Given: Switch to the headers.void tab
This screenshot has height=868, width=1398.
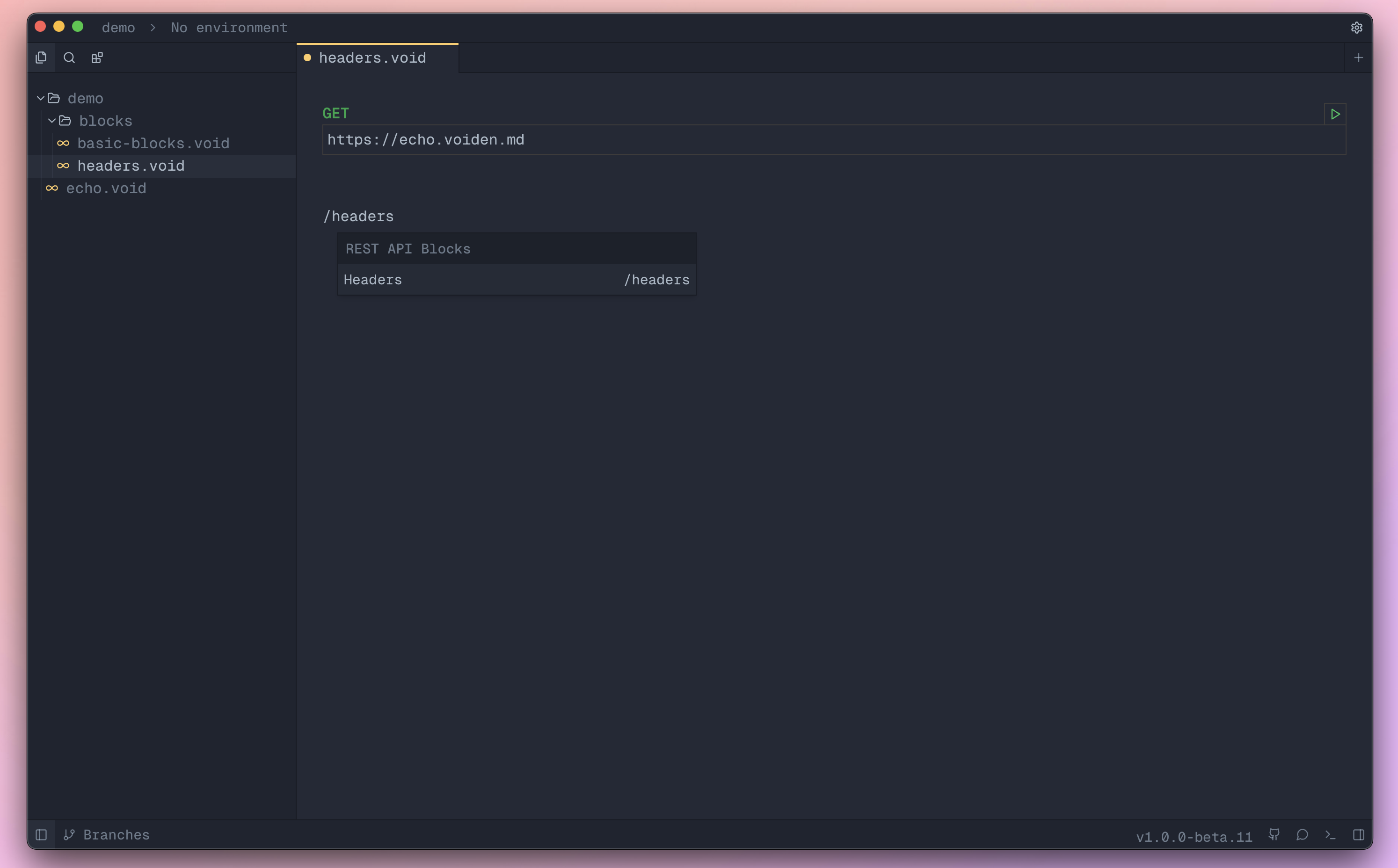Looking at the screenshot, I should (x=372, y=58).
